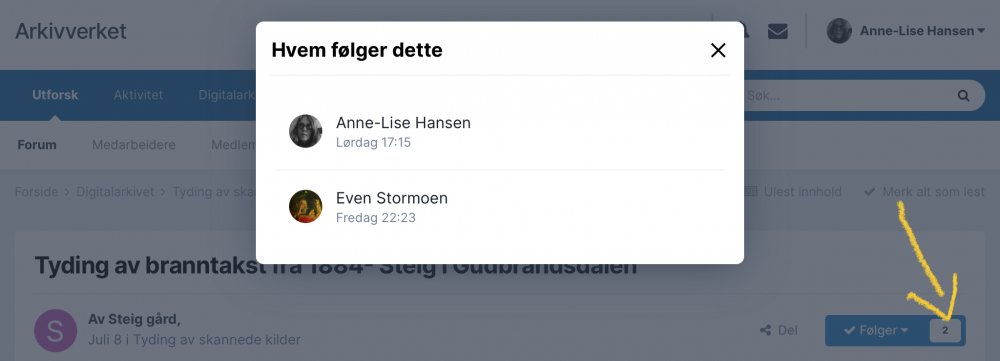1000x361 pixels.
Task: Open the Ulest innhold link
Action: tap(793, 192)
